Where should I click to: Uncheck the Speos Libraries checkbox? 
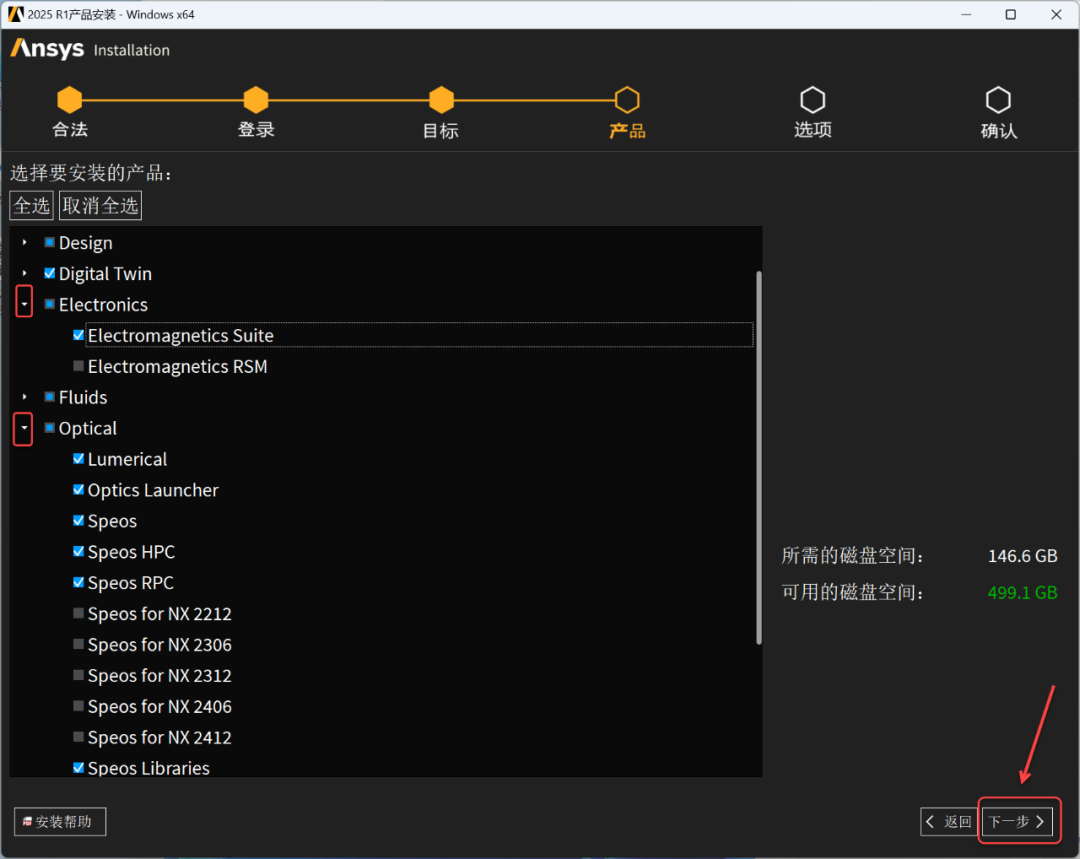(79, 767)
